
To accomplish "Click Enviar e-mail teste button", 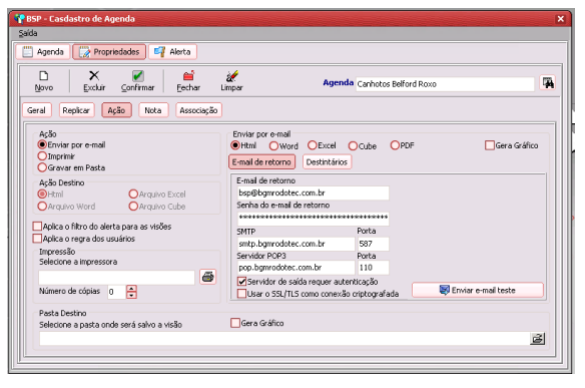I will pyautogui.click(x=478, y=290).
